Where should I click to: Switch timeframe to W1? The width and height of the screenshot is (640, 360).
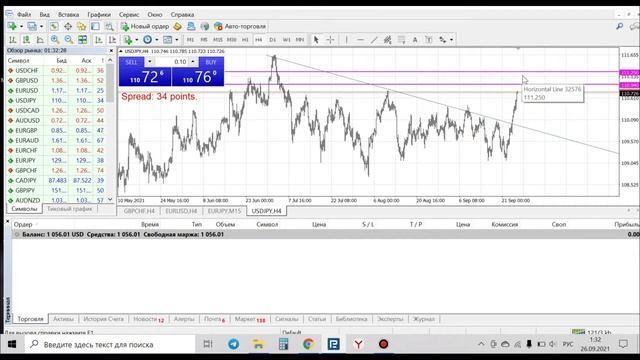tap(287, 40)
